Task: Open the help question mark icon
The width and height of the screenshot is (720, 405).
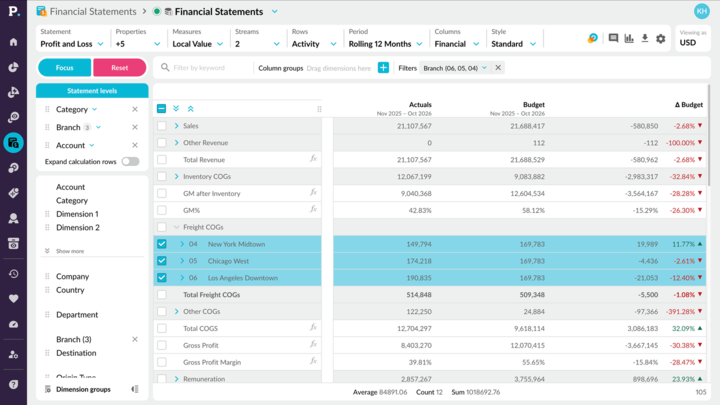Action: [x=13, y=384]
